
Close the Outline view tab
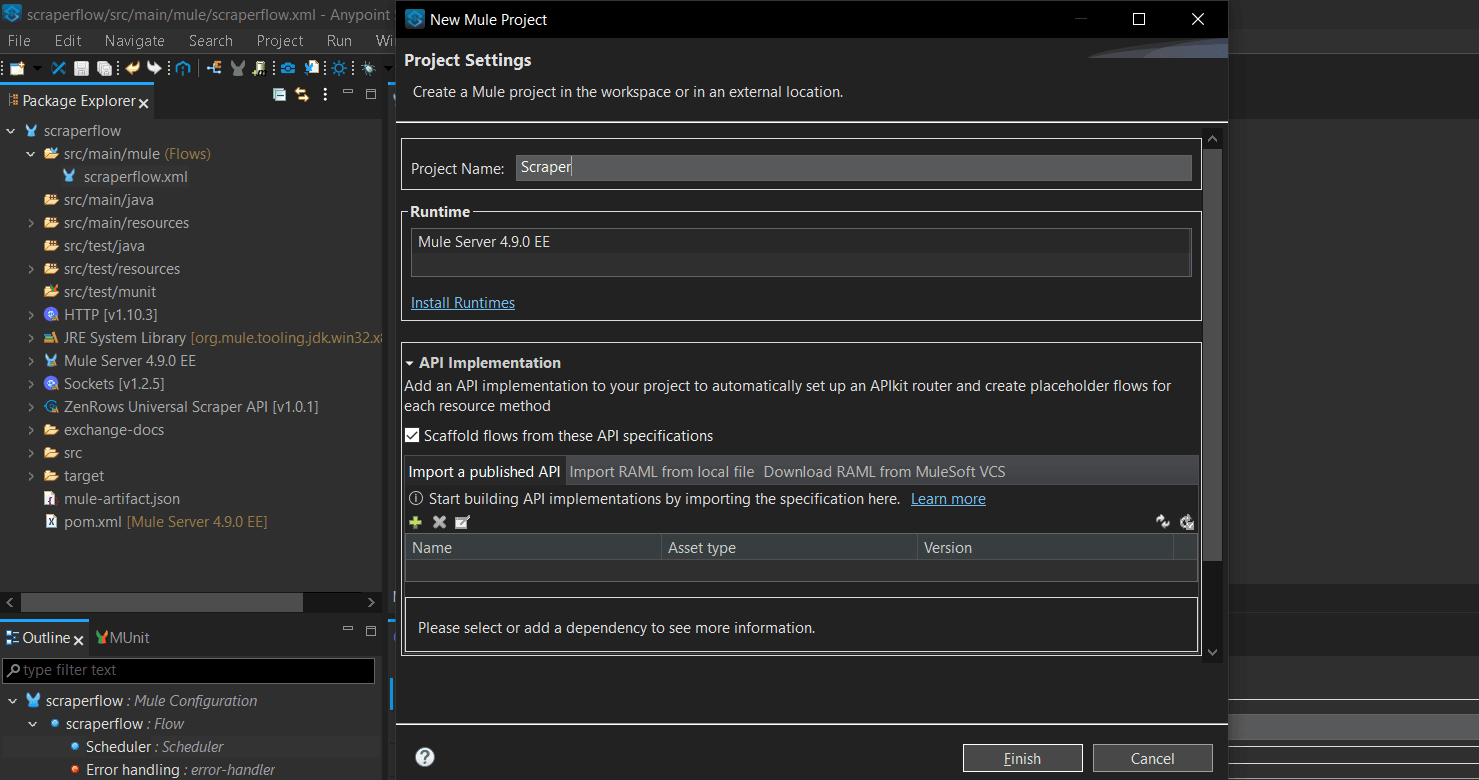coord(78,639)
